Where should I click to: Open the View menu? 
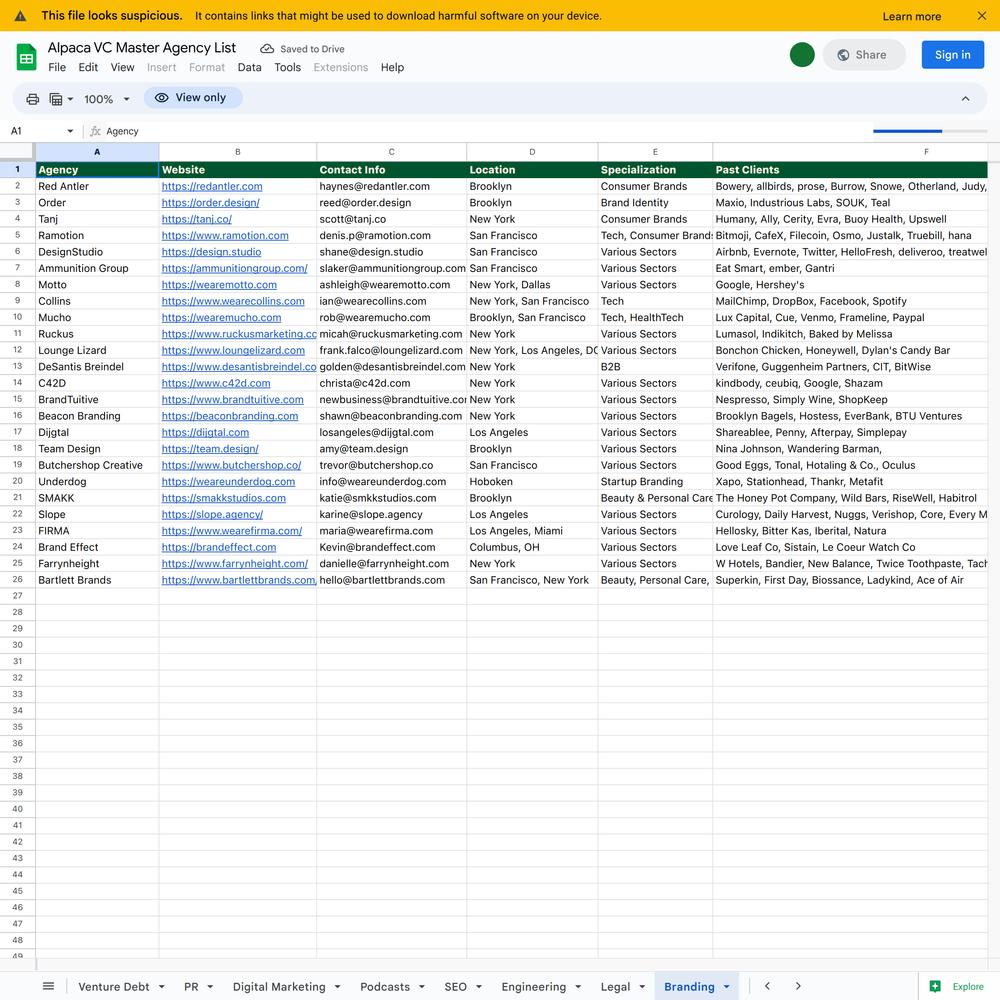pos(122,67)
